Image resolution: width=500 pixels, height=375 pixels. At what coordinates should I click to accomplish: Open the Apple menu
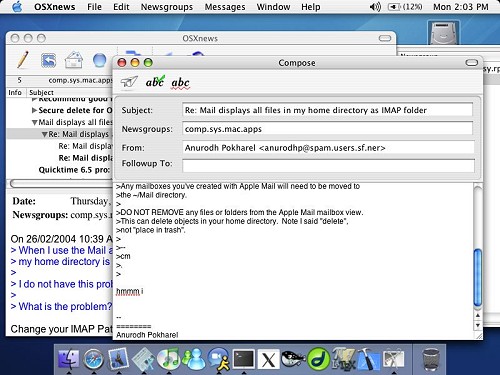tap(17, 7)
